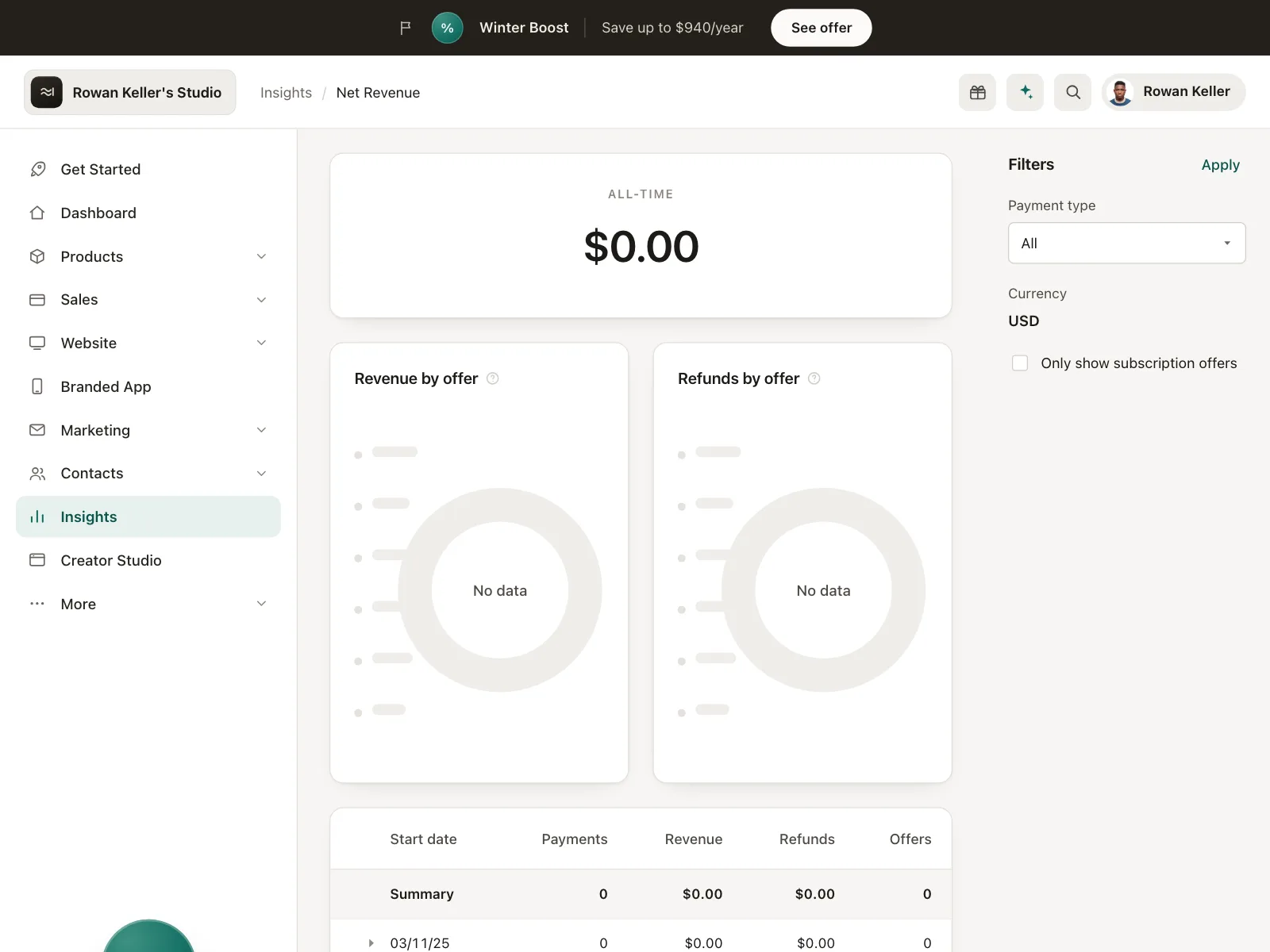Expand the 03/11/25 table row
The height and width of the screenshot is (952, 1270).
371,943
